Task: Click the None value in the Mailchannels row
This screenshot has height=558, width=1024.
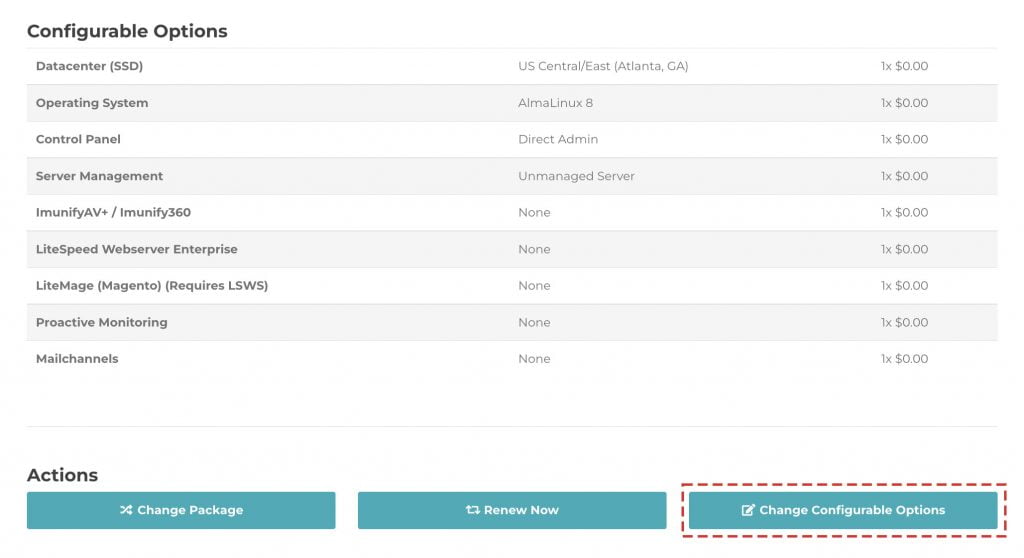Action: tap(534, 359)
